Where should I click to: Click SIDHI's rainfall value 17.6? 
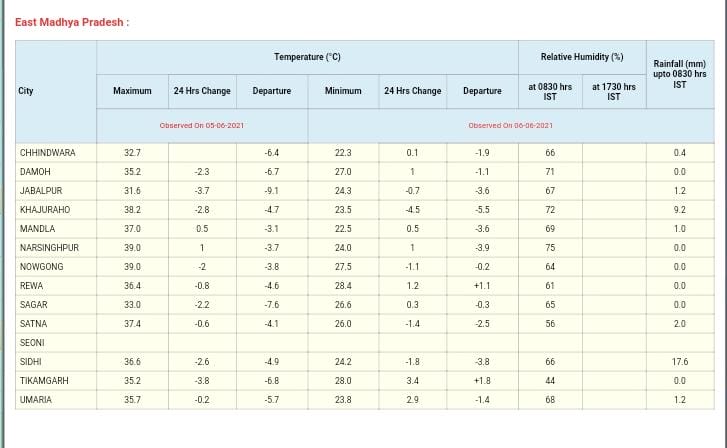point(680,362)
